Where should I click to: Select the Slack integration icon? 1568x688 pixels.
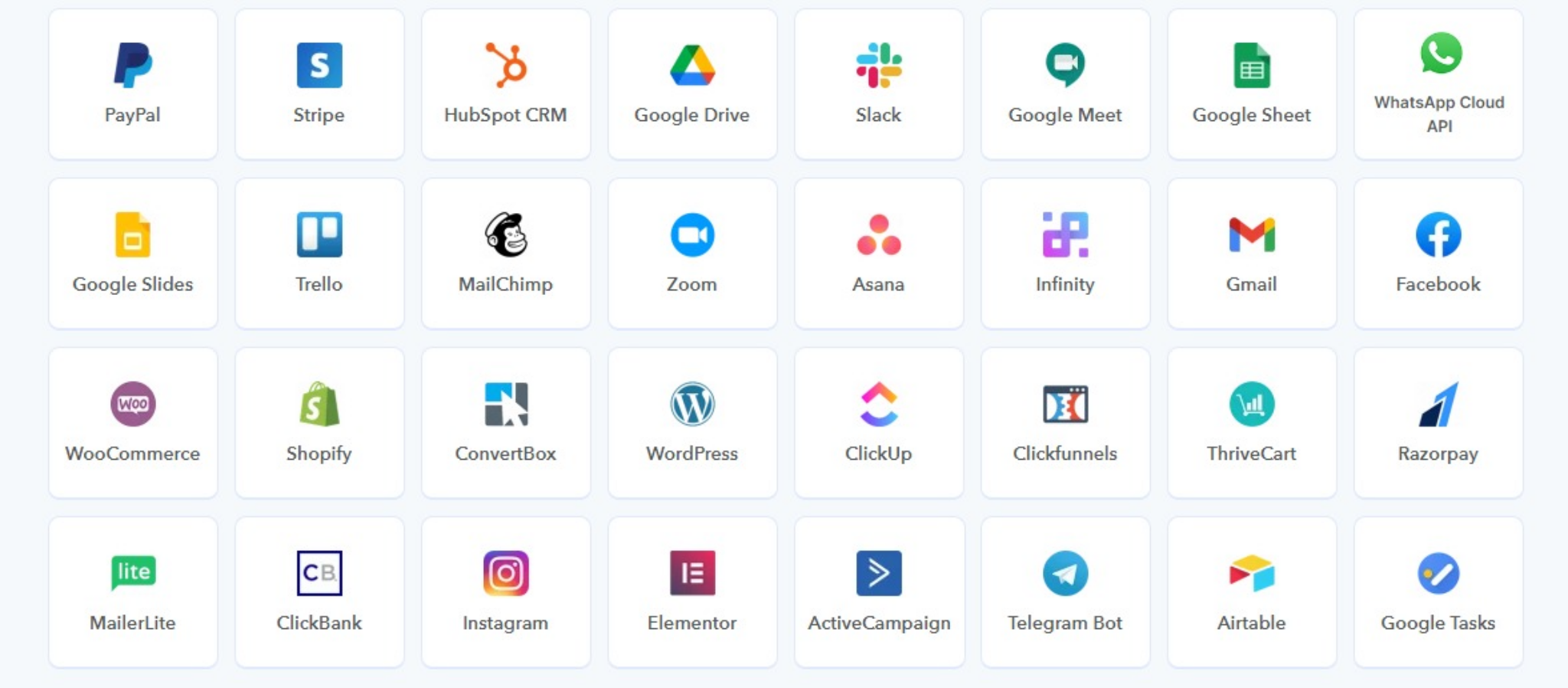[879, 65]
